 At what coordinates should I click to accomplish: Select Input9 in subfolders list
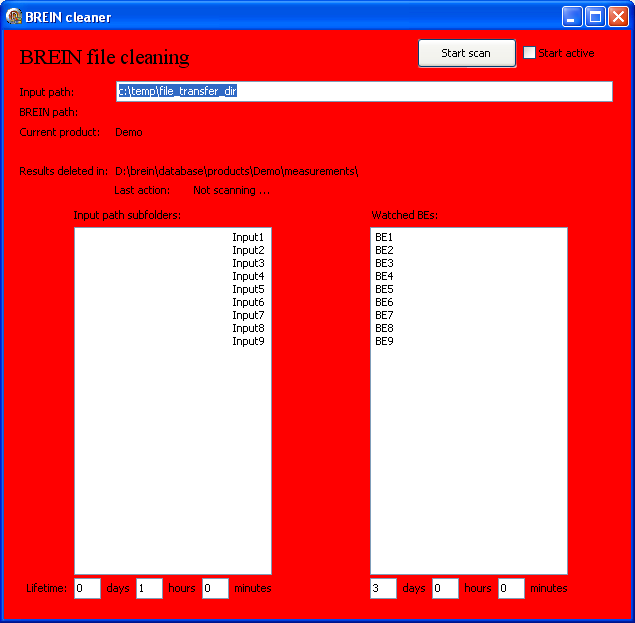point(248,341)
